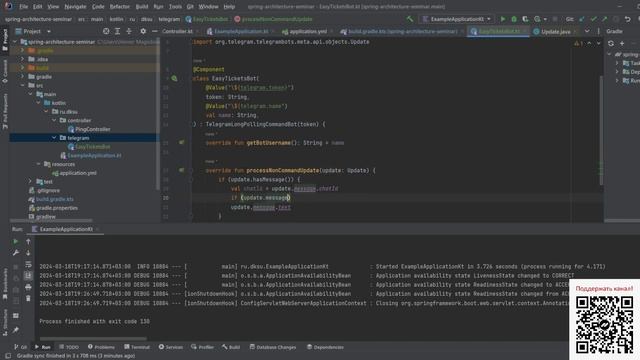
Task: Reload Gradle projects with refresh icon
Action: (611, 43)
